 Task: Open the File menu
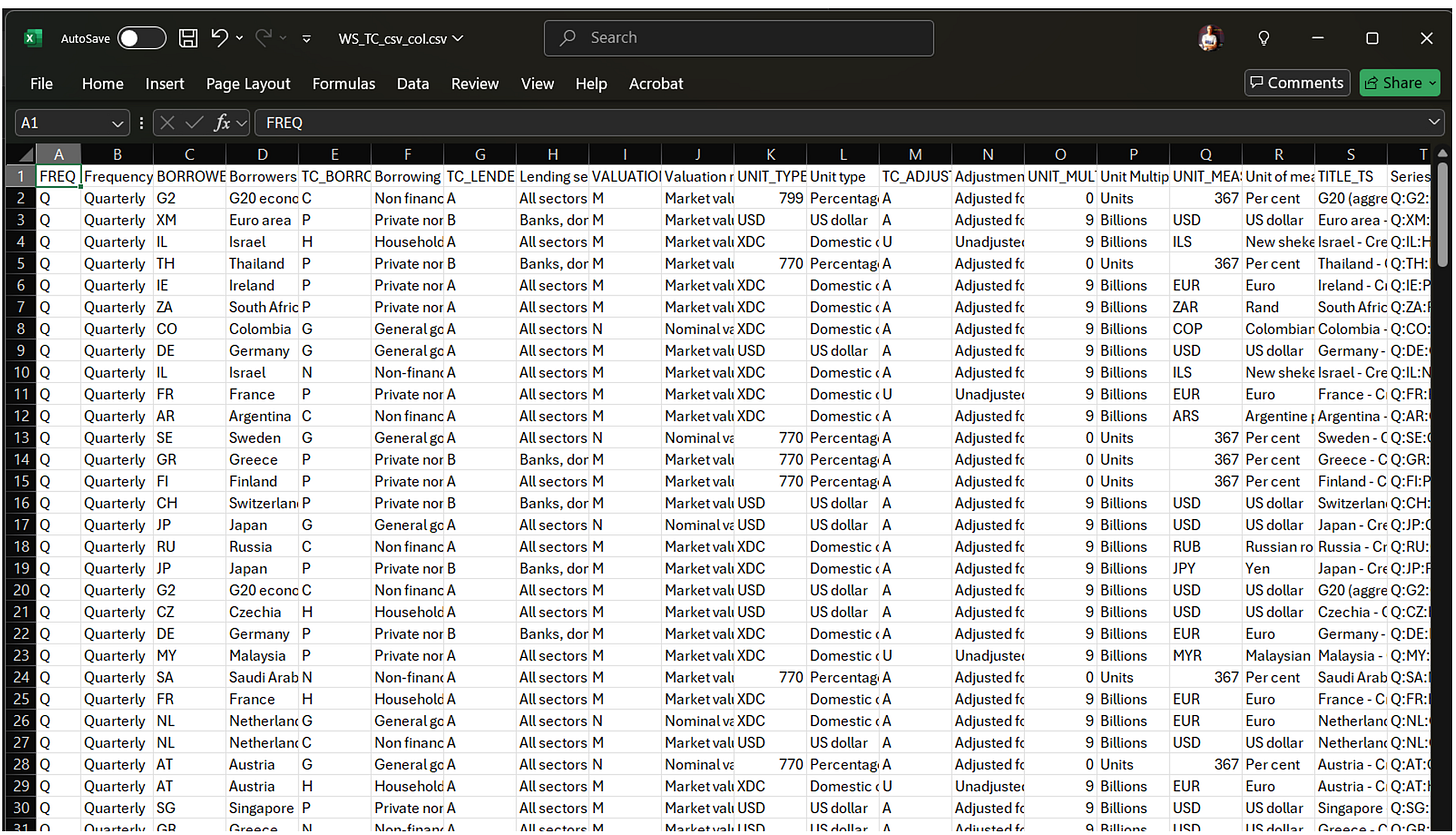41,84
